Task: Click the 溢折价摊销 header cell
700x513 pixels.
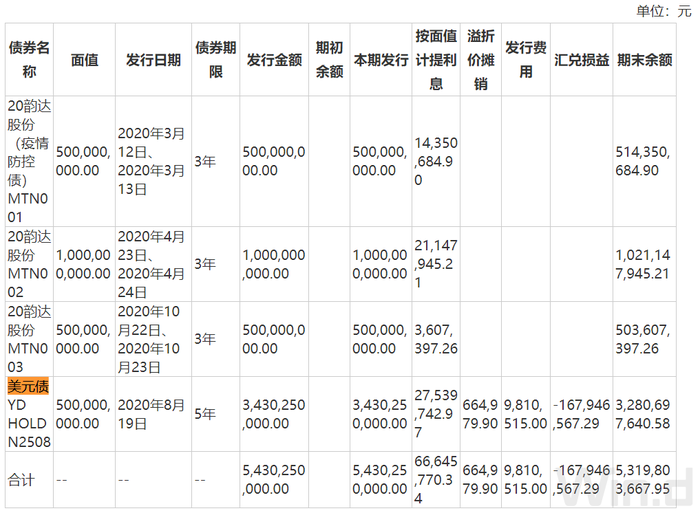Action: point(481,59)
